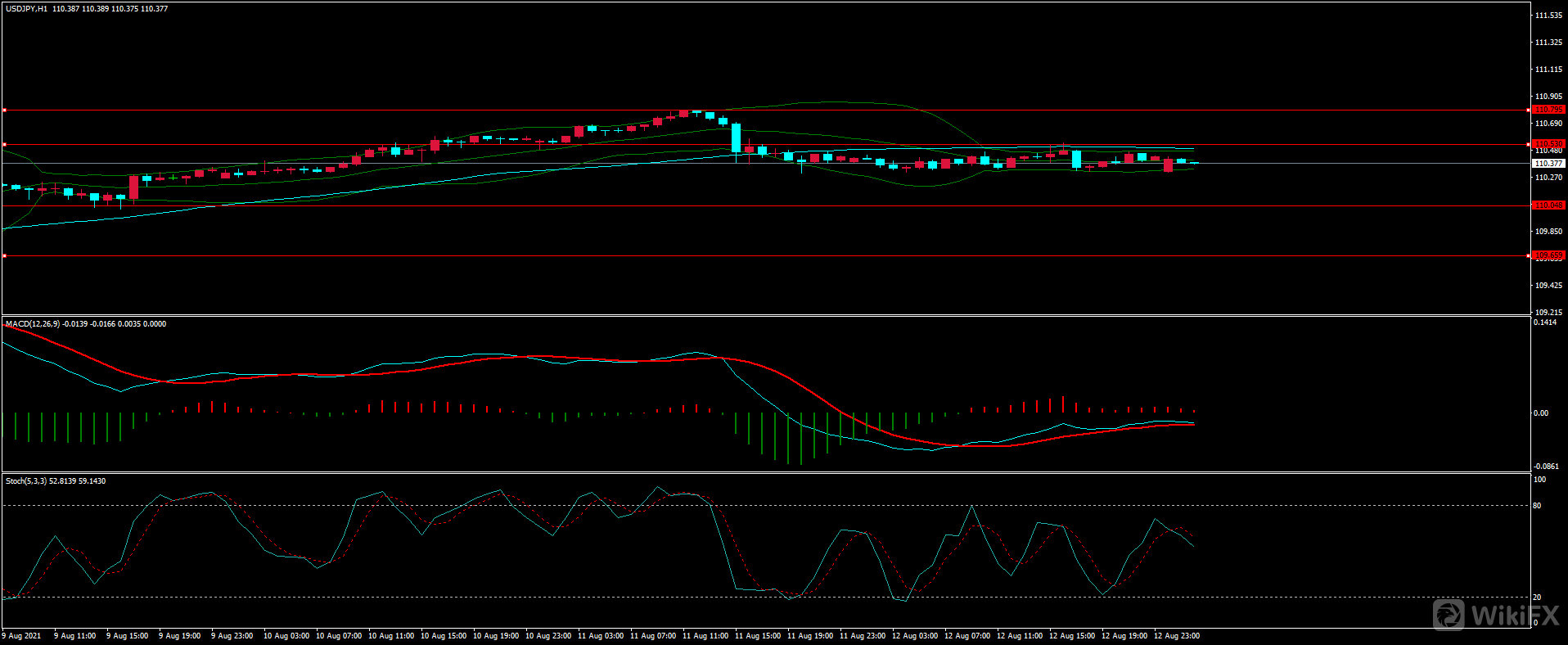Click the 10 Aug 19:00 time label
Viewport: 1568px width, 645px height.
pyautogui.click(x=495, y=636)
